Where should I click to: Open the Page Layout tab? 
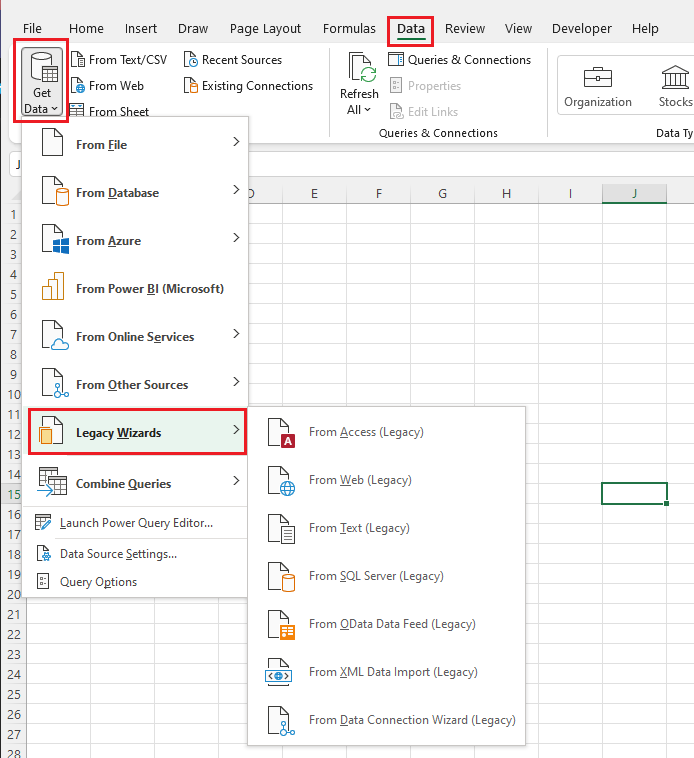(265, 29)
